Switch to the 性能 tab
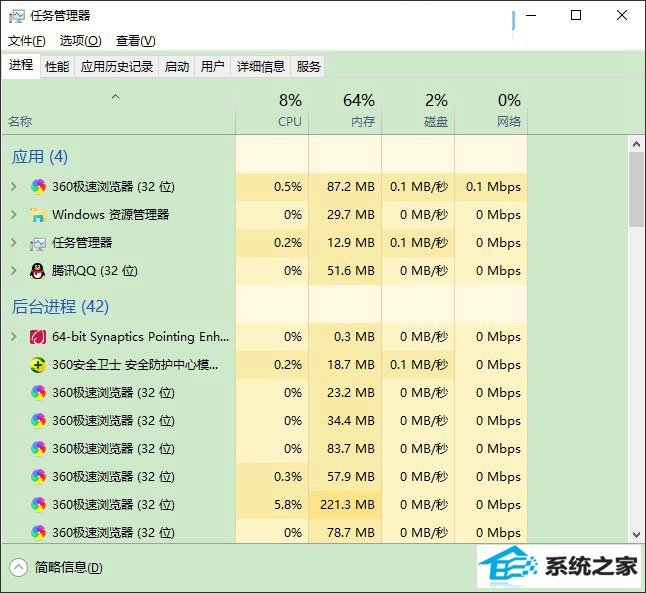Image resolution: width=646 pixels, height=593 pixels. click(x=57, y=66)
